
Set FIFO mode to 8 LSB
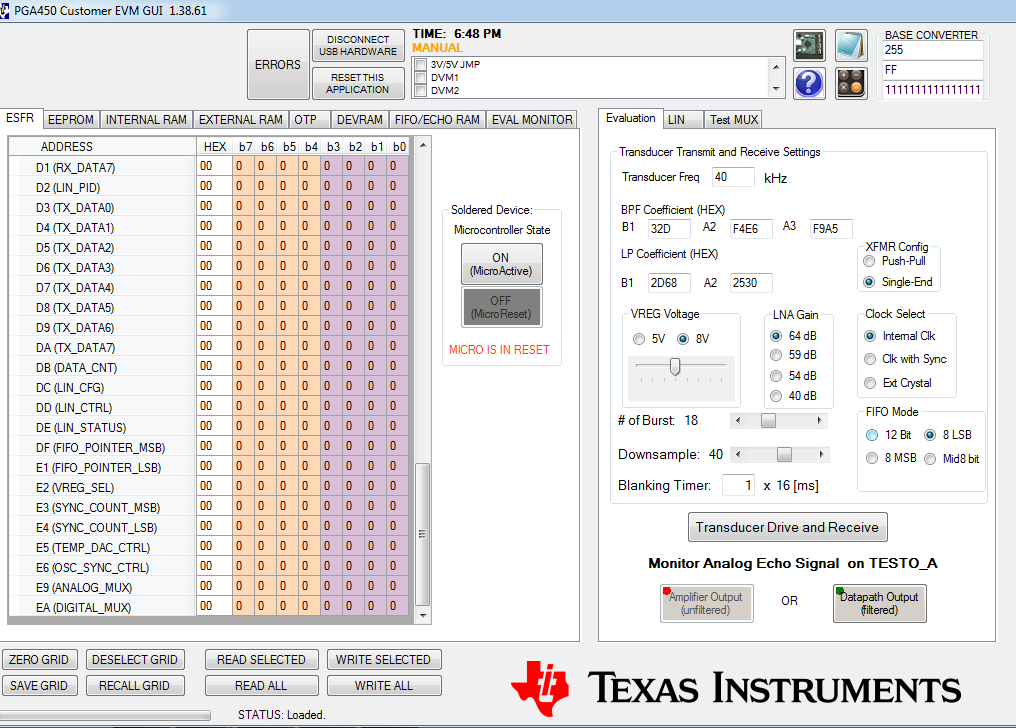930,435
